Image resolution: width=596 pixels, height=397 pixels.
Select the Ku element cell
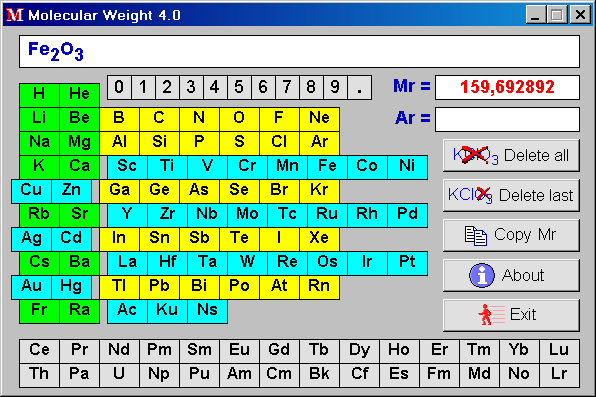(x=167, y=311)
